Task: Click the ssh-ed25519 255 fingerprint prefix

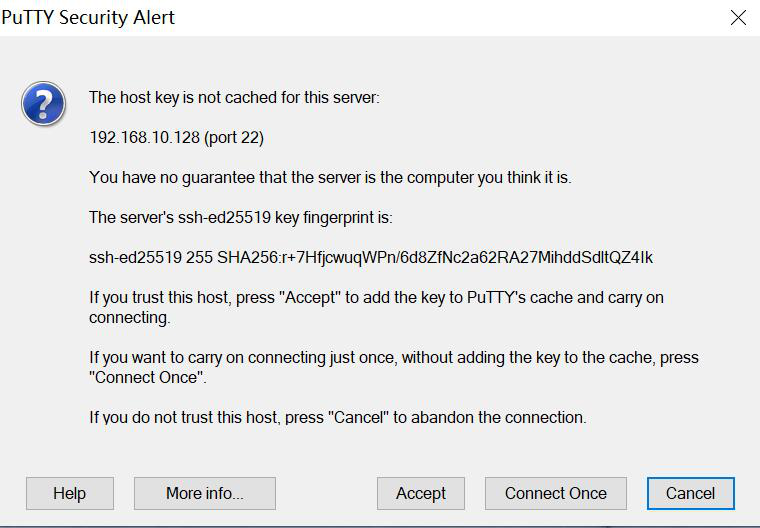Action: (x=151, y=257)
